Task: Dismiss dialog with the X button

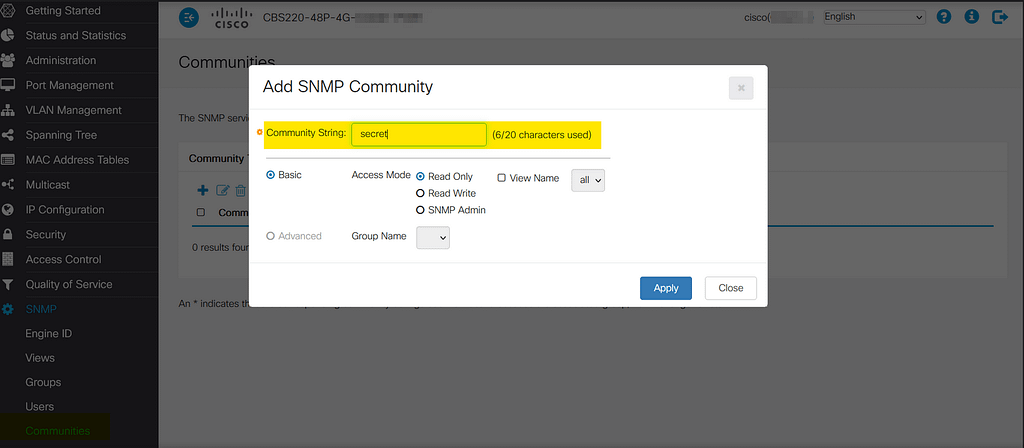Action: coord(741,88)
